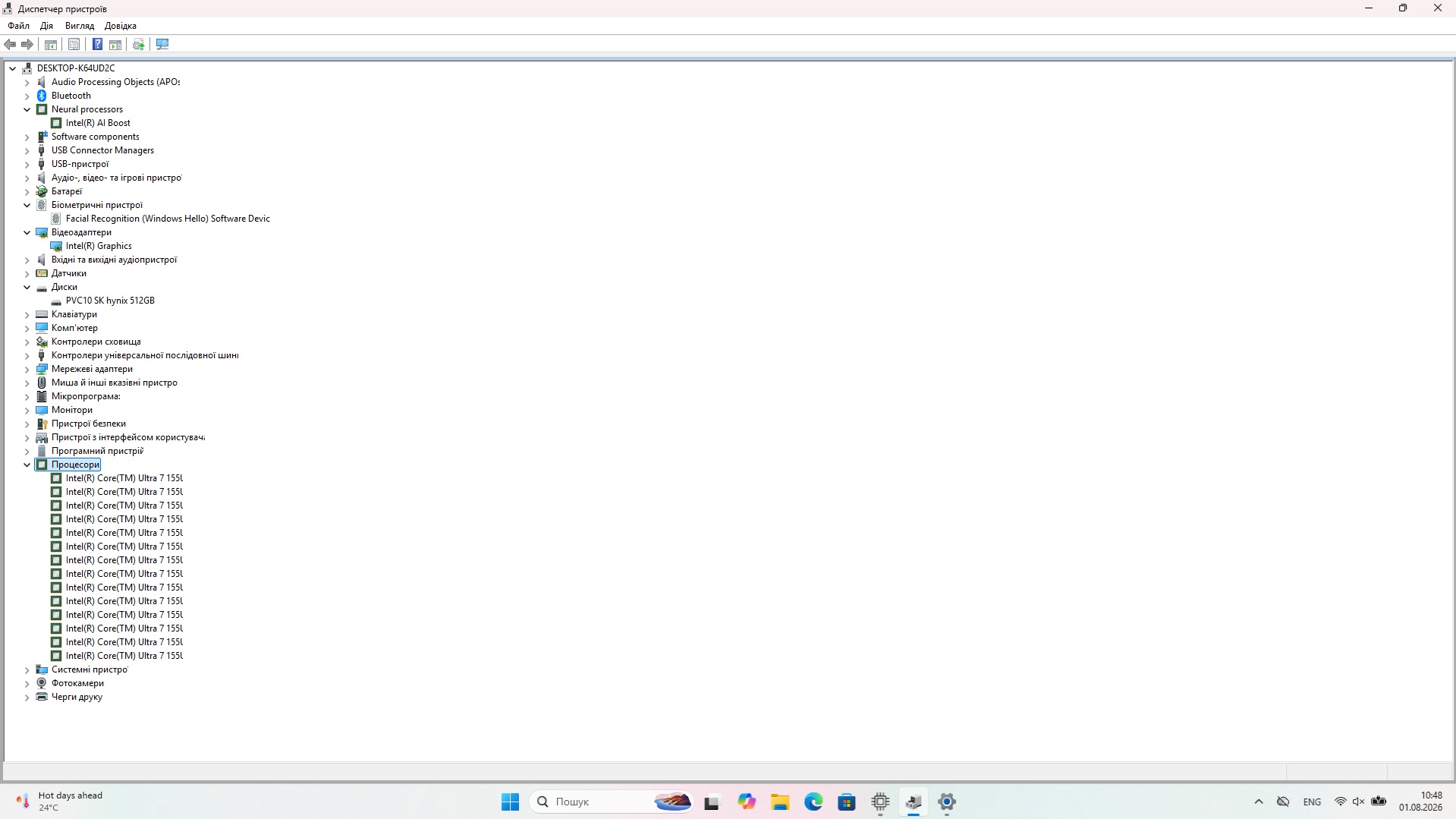Viewport: 1456px width, 819px height.
Task: Expand the Монітори category
Action: click(x=27, y=410)
